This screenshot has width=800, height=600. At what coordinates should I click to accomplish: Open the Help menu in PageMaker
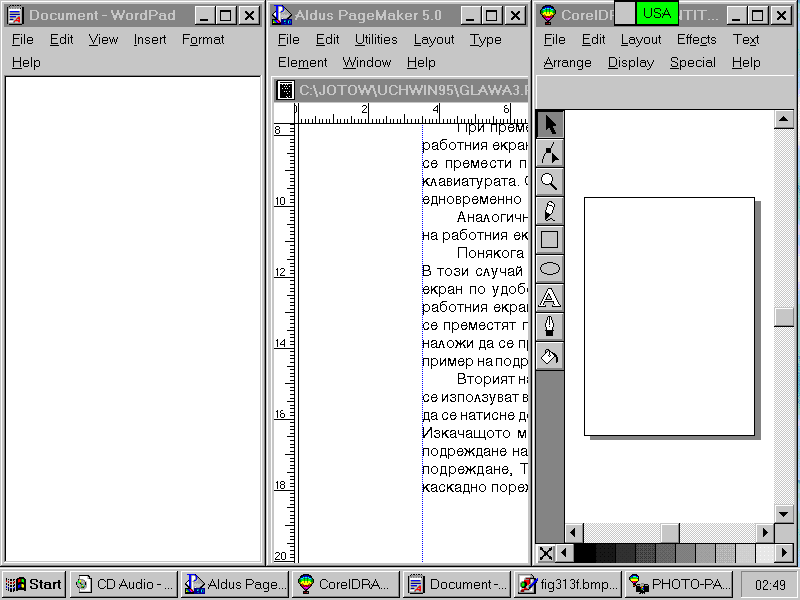421,62
